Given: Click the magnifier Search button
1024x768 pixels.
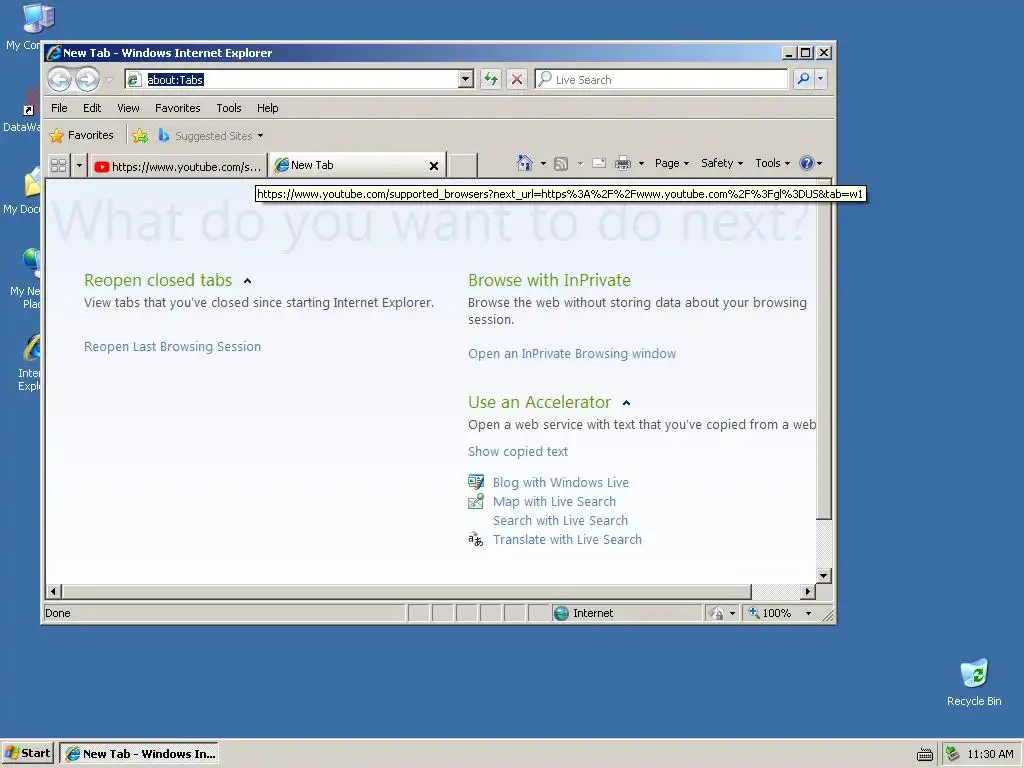Looking at the screenshot, I should click(803, 79).
